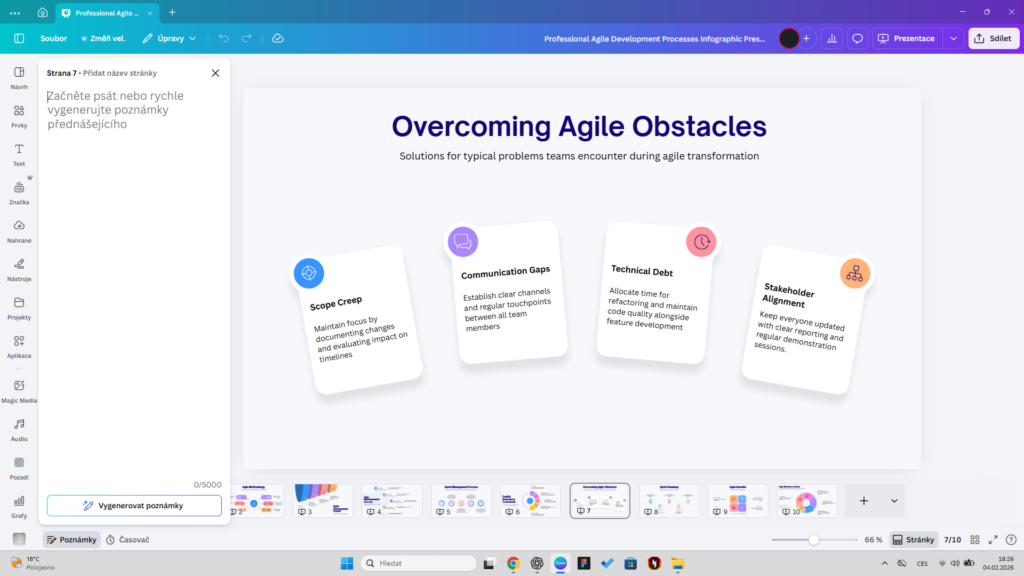Open the Audio panel
The image size is (1024, 576).
pos(19,429)
